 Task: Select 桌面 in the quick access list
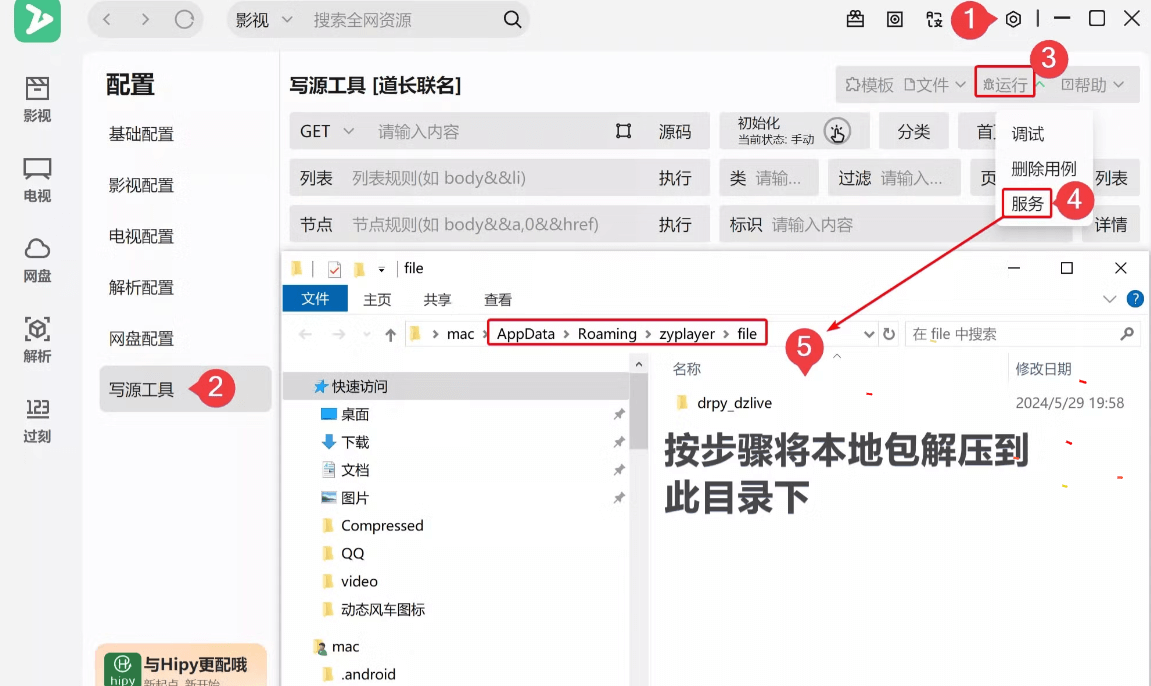click(355, 415)
